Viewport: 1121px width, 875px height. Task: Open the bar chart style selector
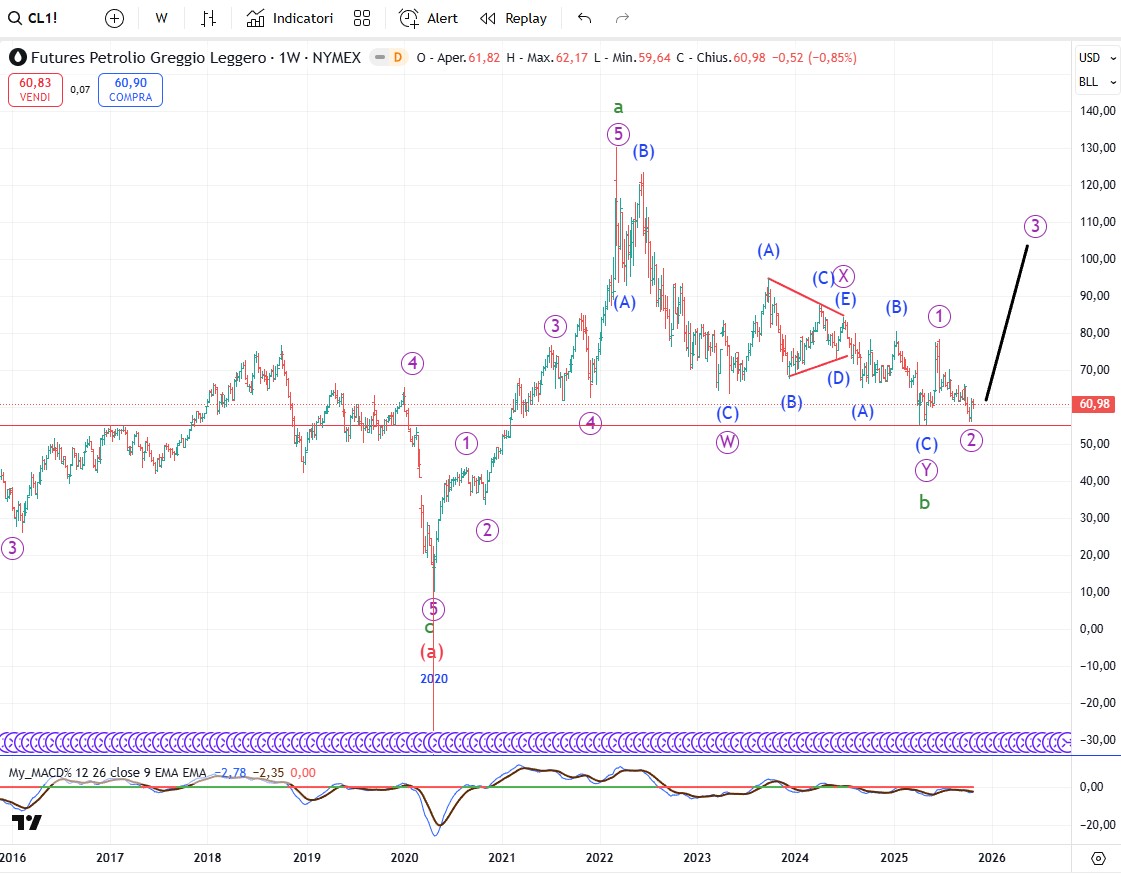tap(208, 18)
